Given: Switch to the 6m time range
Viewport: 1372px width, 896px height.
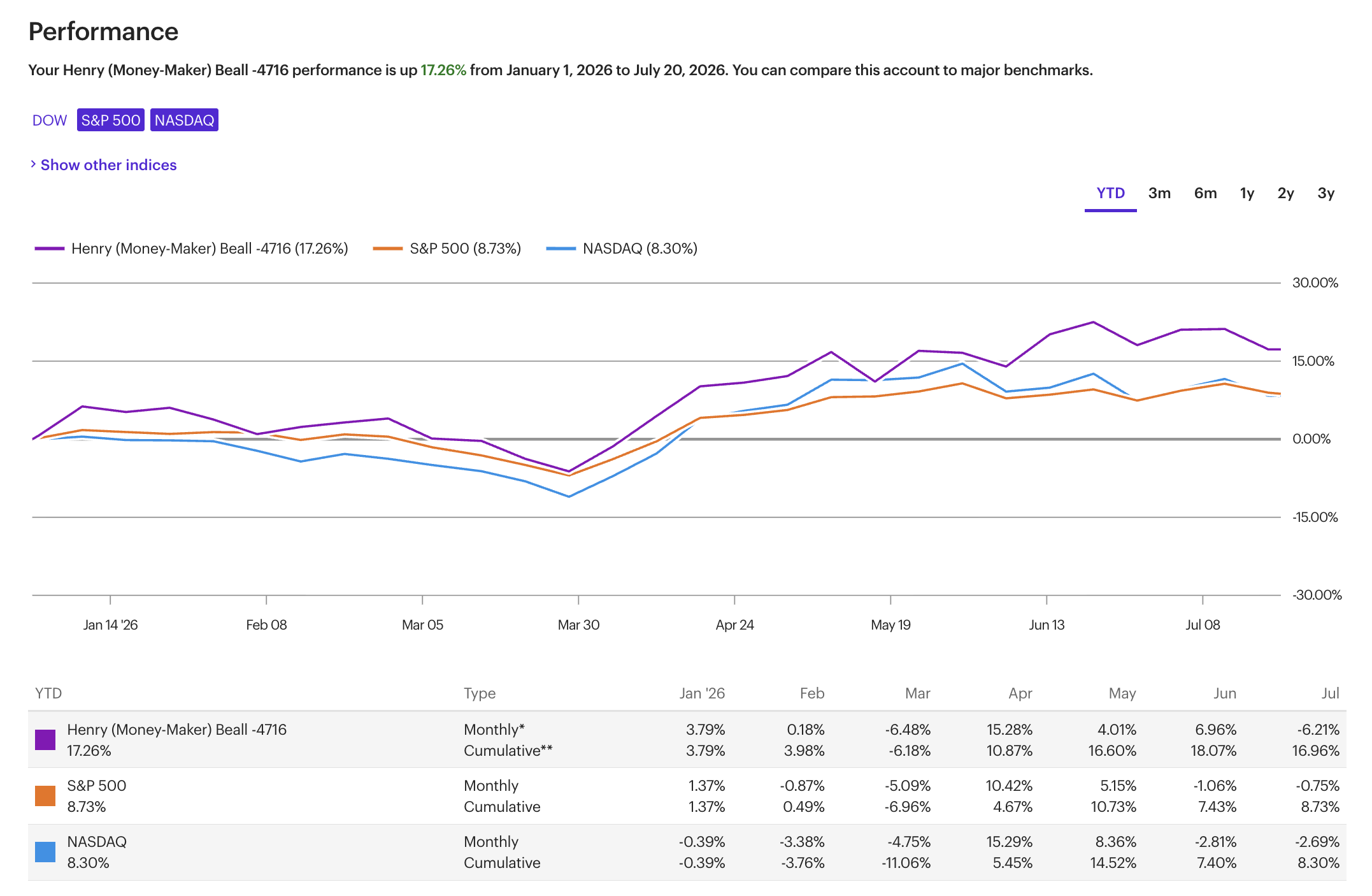Looking at the screenshot, I should point(1205,193).
